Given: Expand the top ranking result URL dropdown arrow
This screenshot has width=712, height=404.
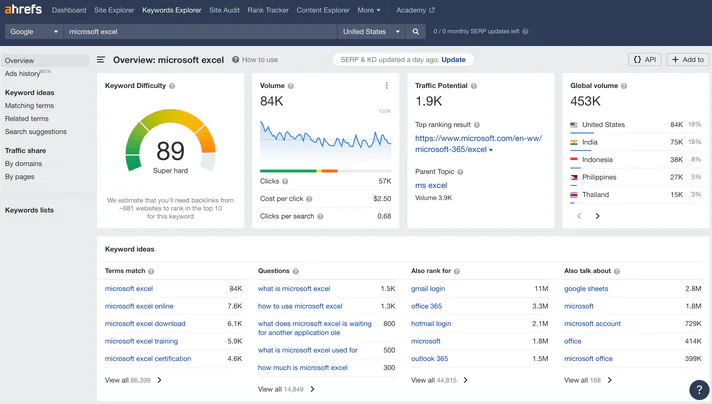Looking at the screenshot, I should click(x=491, y=150).
